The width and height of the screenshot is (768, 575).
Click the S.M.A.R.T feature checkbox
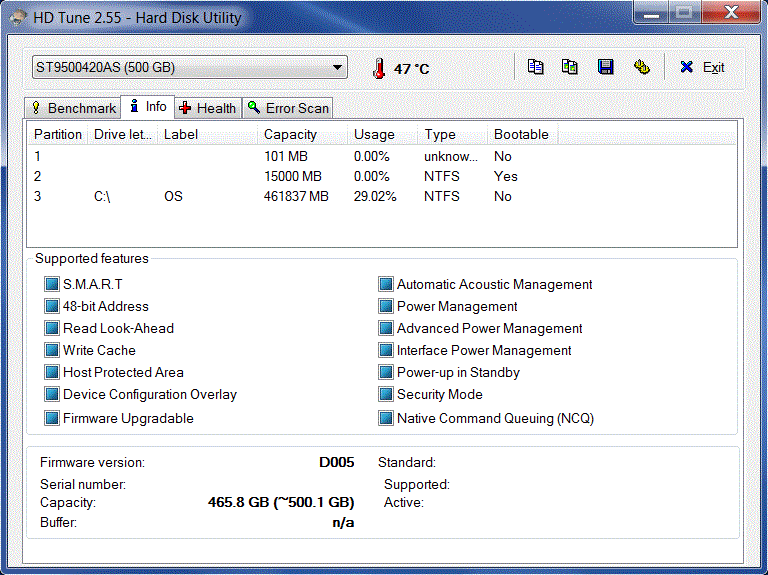(51, 284)
